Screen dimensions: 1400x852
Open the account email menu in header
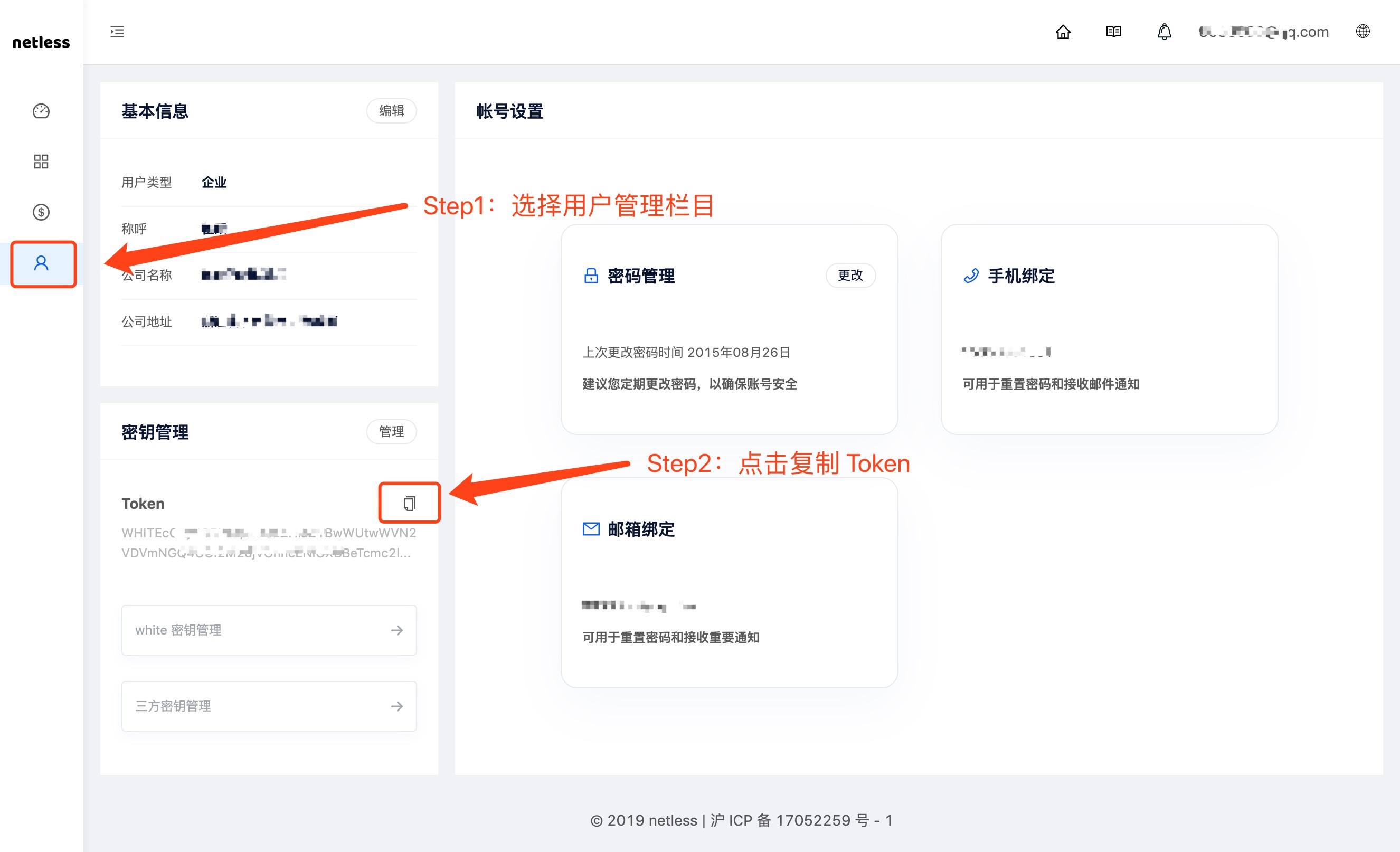point(1263,32)
